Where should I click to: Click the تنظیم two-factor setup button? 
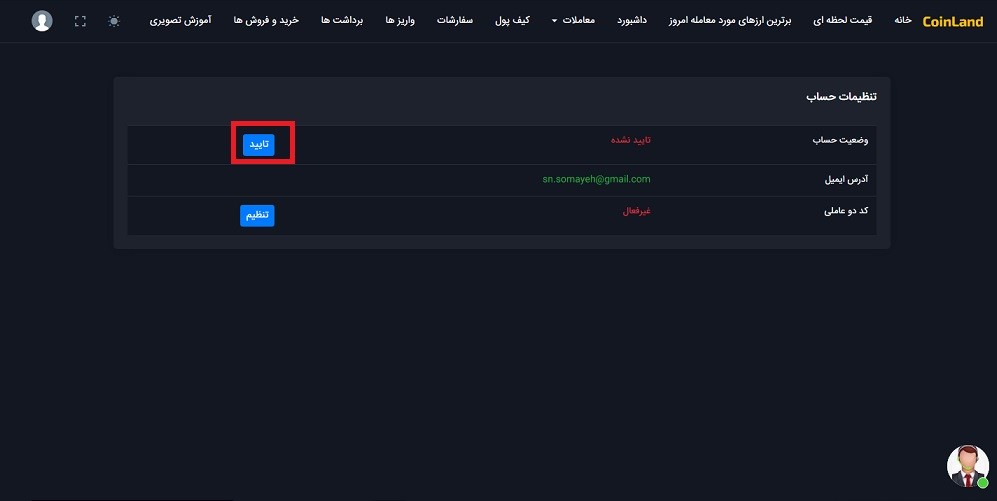pos(257,216)
